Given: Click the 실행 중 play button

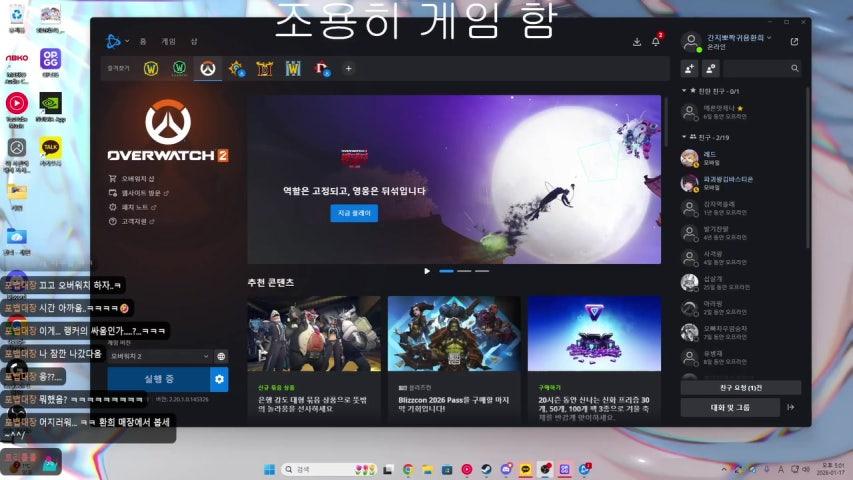Looking at the screenshot, I should pyautogui.click(x=159, y=379).
